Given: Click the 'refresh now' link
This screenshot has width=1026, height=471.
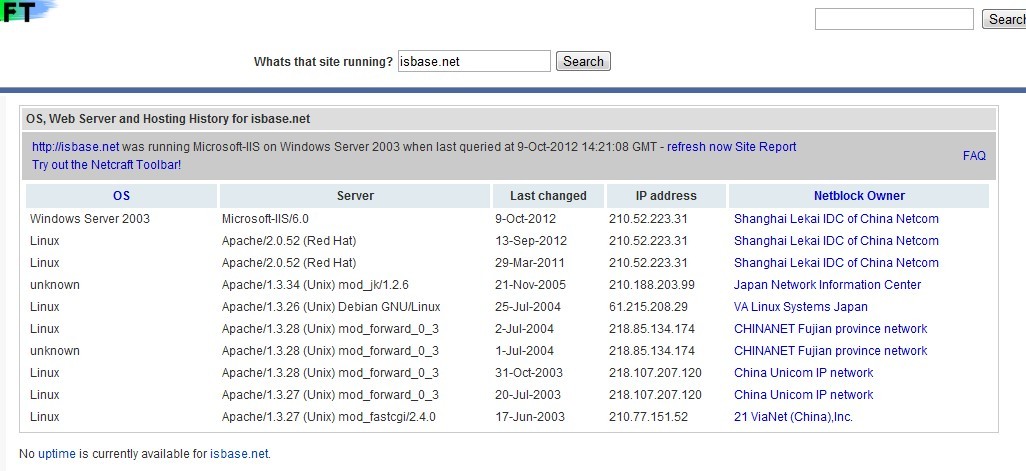Looking at the screenshot, I should click(699, 147).
